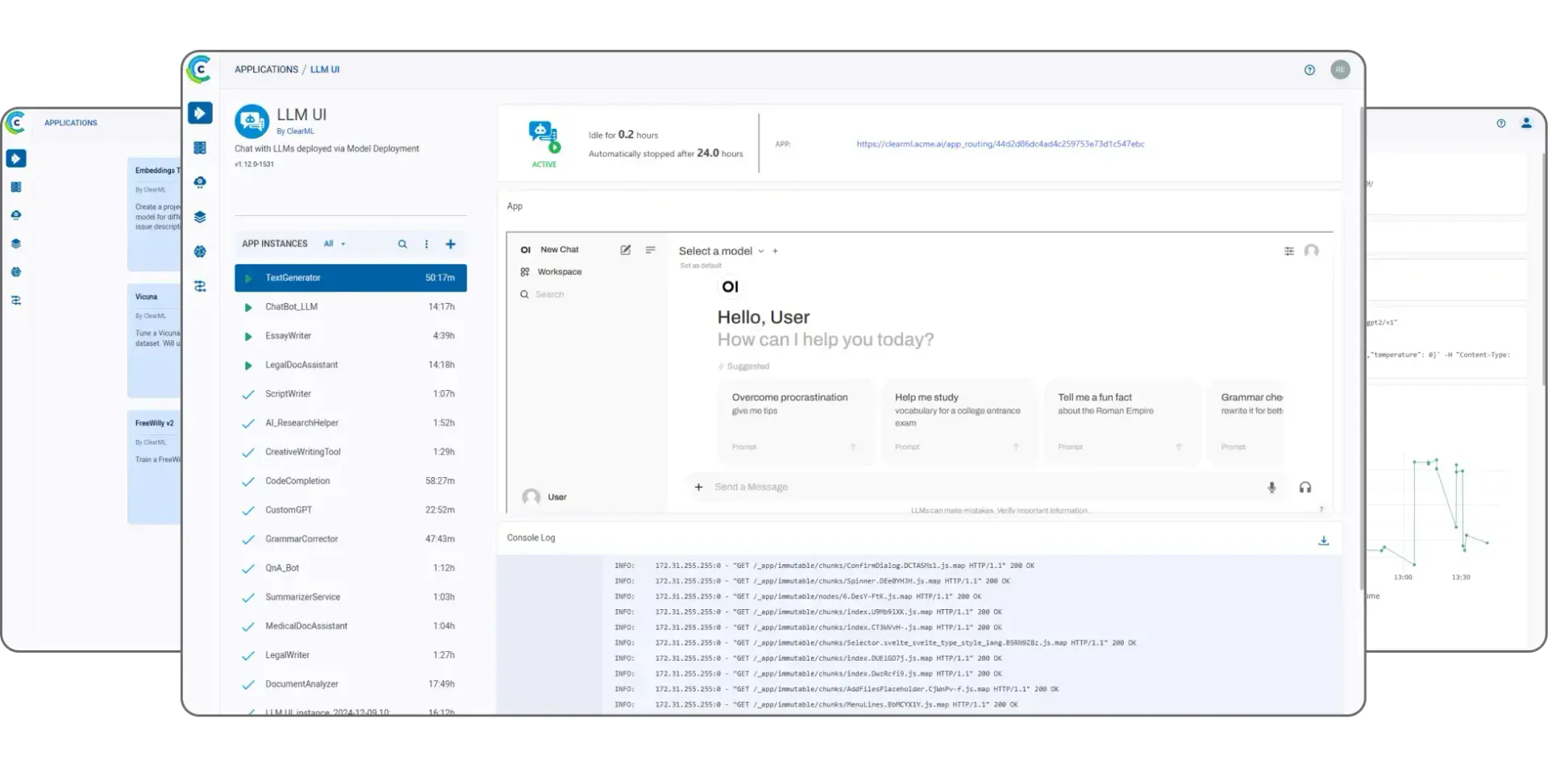Image resolution: width=1548 pixels, height=784 pixels.
Task: Open the app routing URL link
Action: pyautogui.click(x=1000, y=144)
